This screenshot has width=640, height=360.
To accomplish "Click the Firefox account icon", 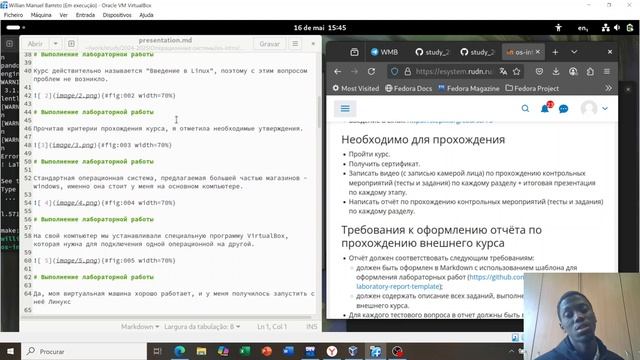I will 573,71.
